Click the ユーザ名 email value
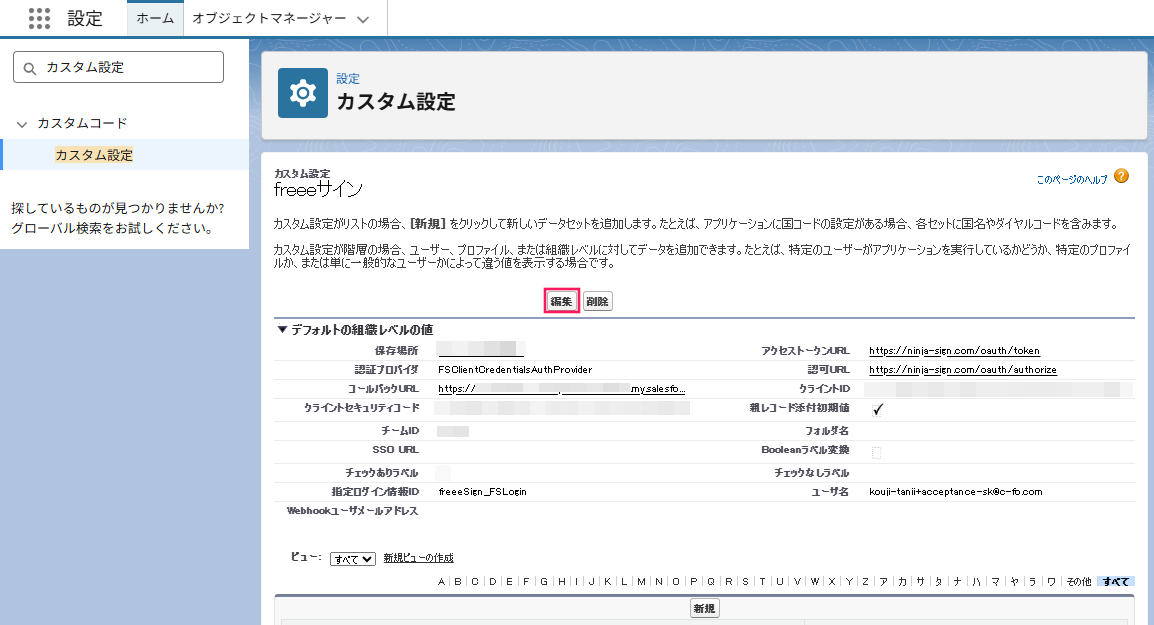1154x625 pixels. point(955,492)
